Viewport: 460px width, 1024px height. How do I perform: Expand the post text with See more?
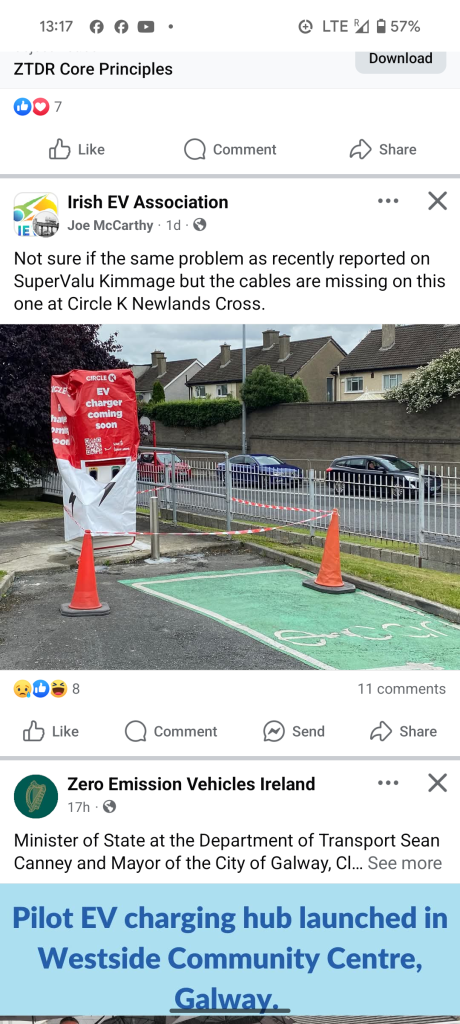click(404, 863)
